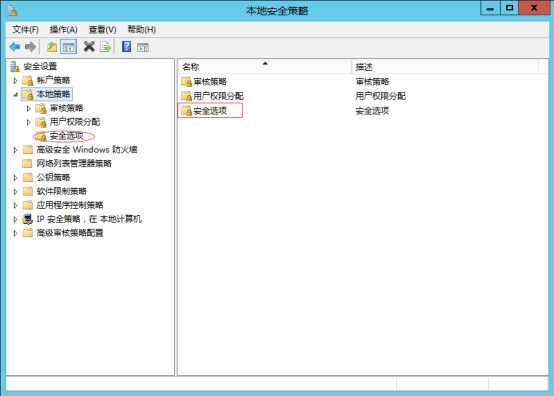Open the 操作(A) menu

pos(63,29)
